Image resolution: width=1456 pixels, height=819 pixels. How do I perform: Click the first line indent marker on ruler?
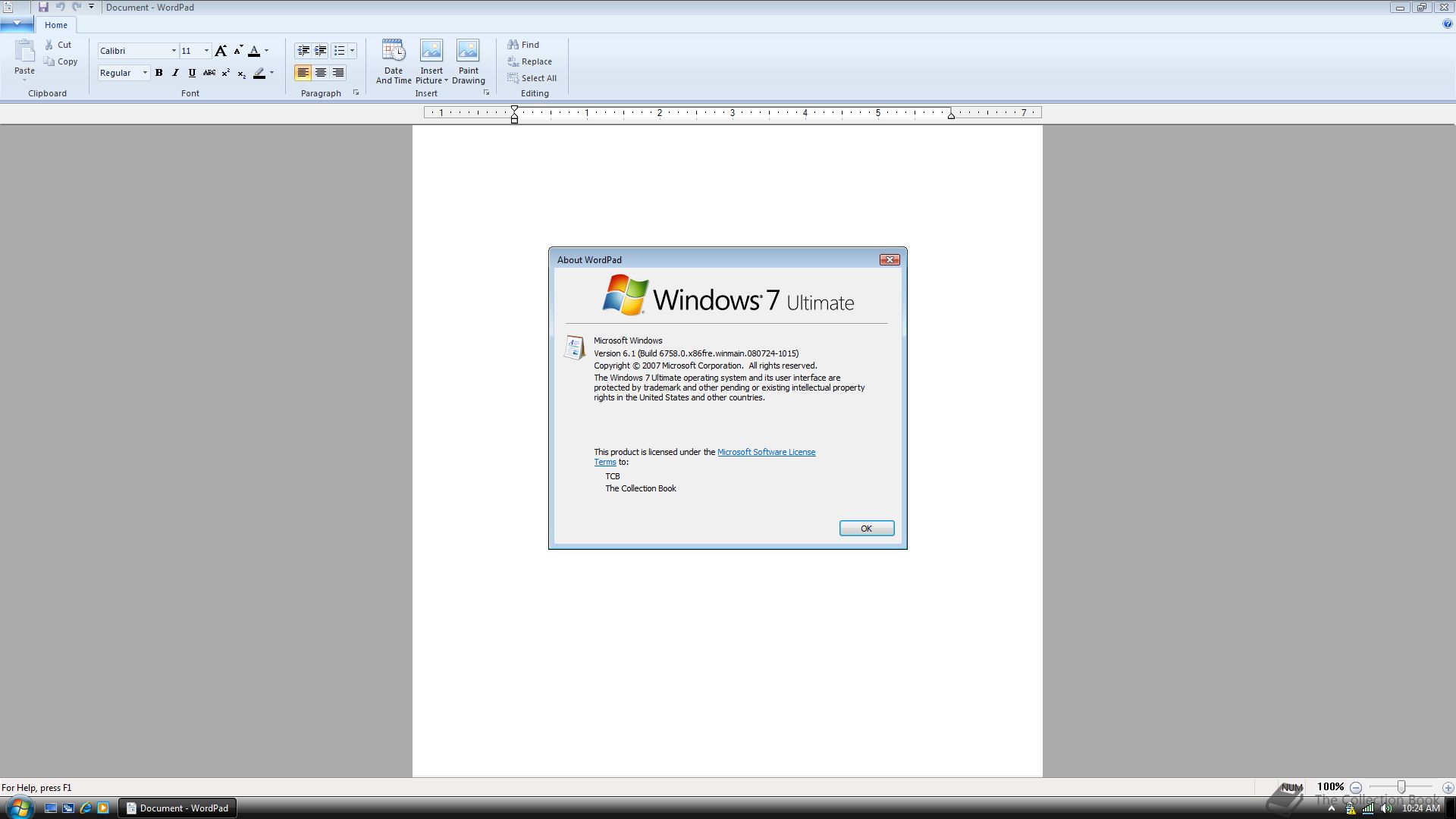pyautogui.click(x=514, y=109)
